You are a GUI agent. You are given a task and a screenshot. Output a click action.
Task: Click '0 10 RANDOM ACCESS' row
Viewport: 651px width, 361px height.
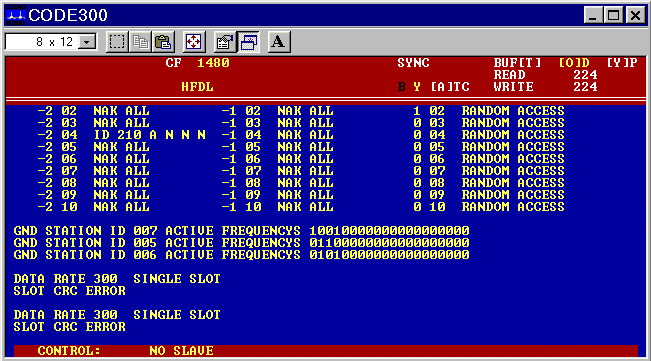(x=489, y=207)
